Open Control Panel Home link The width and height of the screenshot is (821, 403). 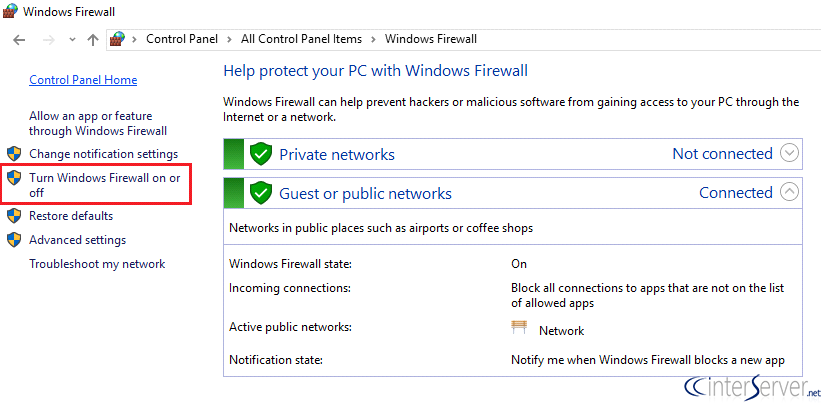coord(83,80)
